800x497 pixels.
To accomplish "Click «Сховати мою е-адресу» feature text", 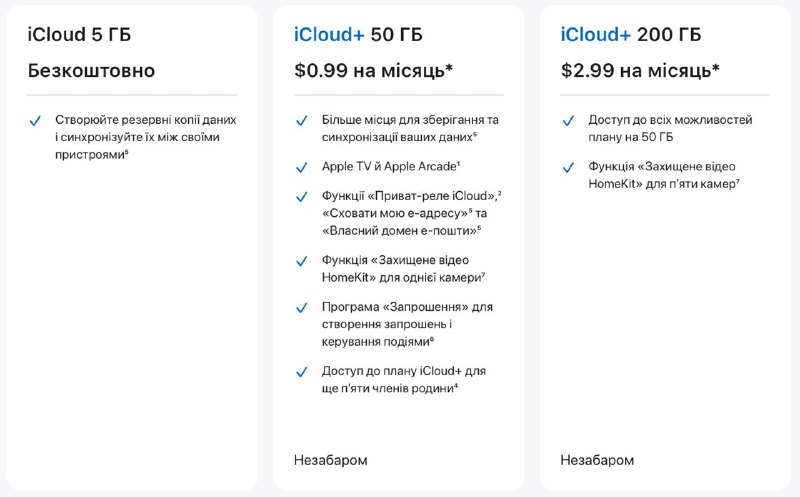I will [397, 213].
